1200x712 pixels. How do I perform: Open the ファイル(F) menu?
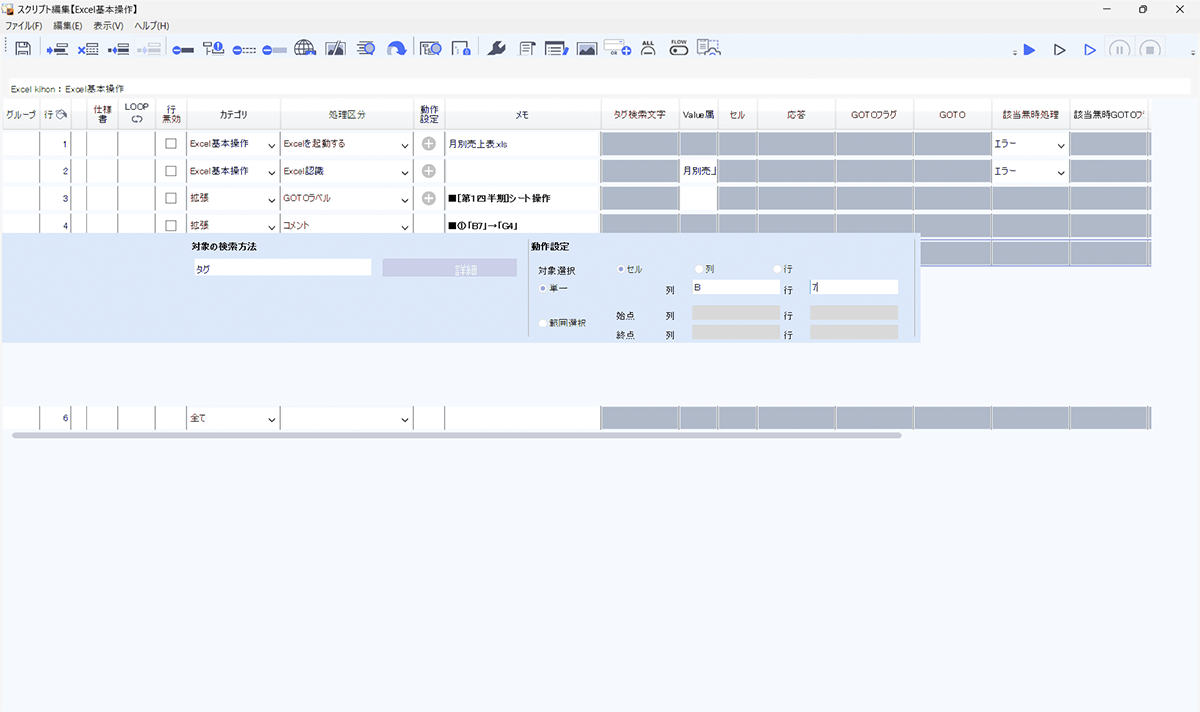pyautogui.click(x=24, y=25)
